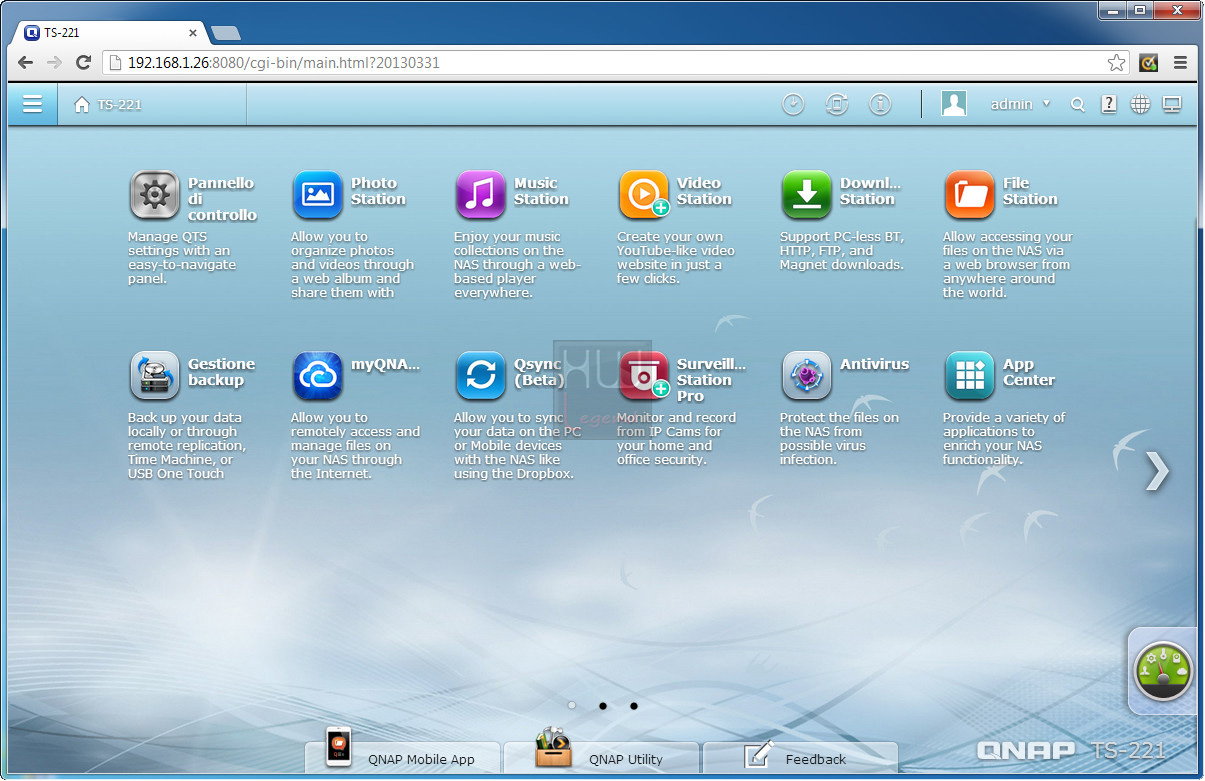Open the Antivirus icon
The image size is (1205, 781).
(807, 376)
